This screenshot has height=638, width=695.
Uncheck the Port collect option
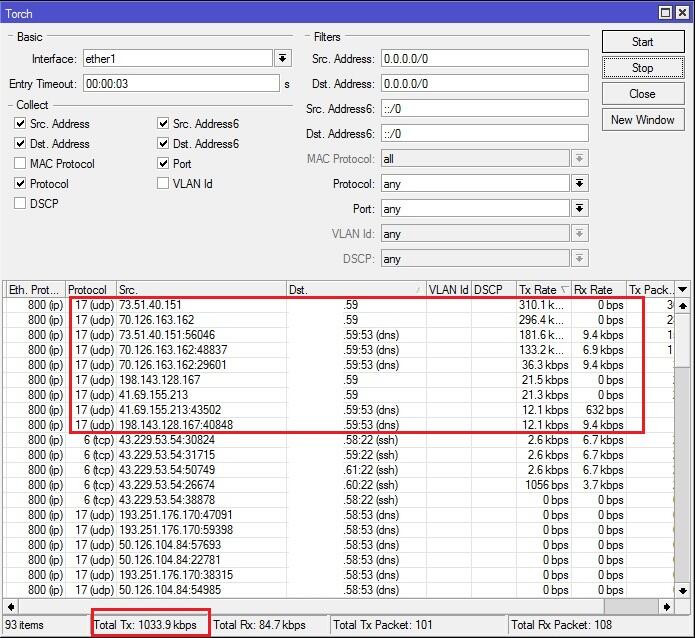(x=164, y=164)
